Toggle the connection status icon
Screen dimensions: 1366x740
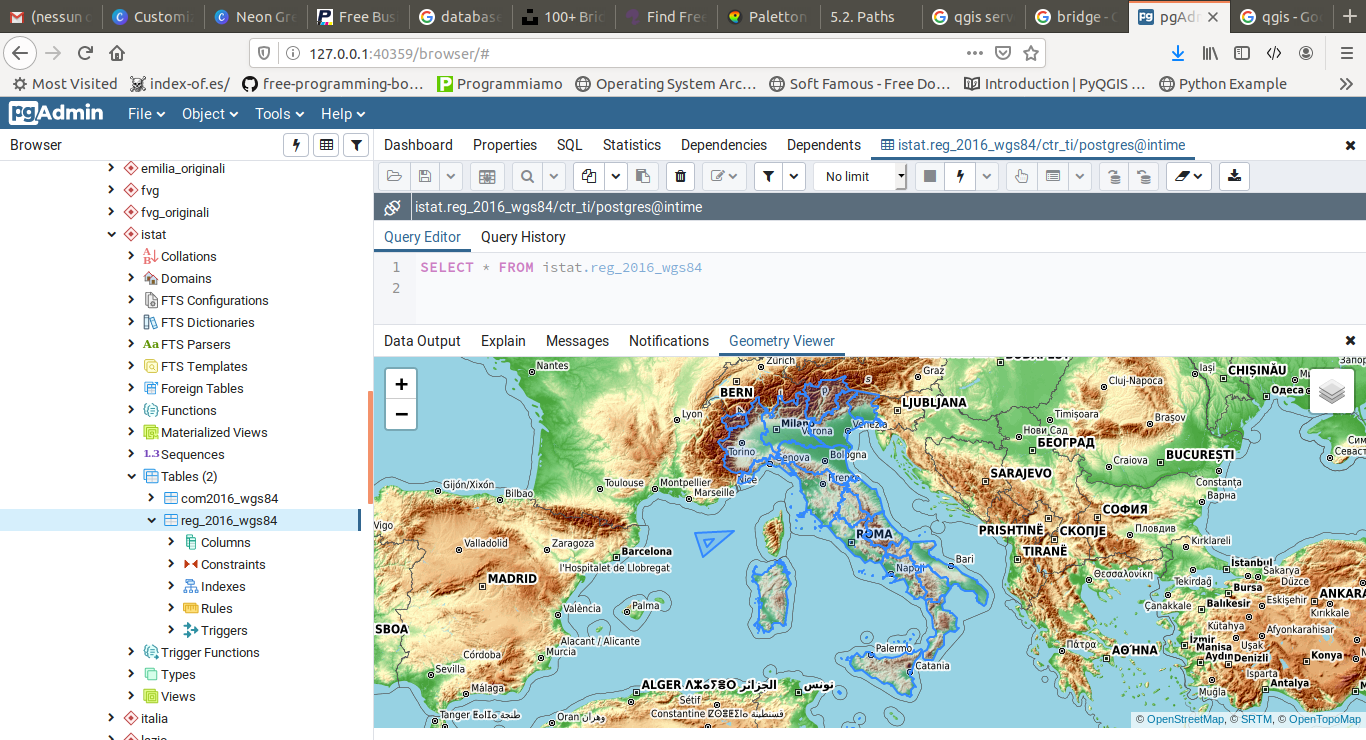[x=393, y=208]
